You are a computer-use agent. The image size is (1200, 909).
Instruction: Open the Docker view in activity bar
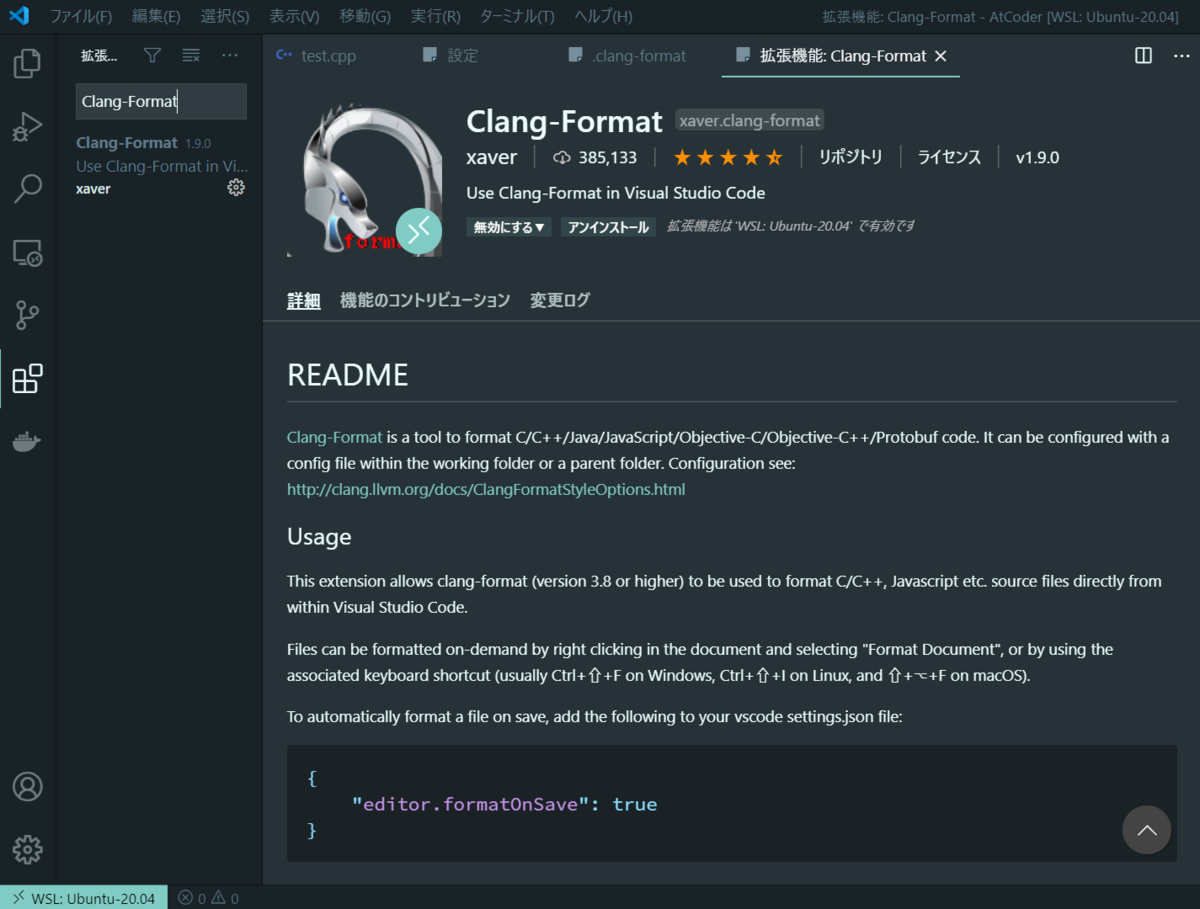[x=27, y=441]
